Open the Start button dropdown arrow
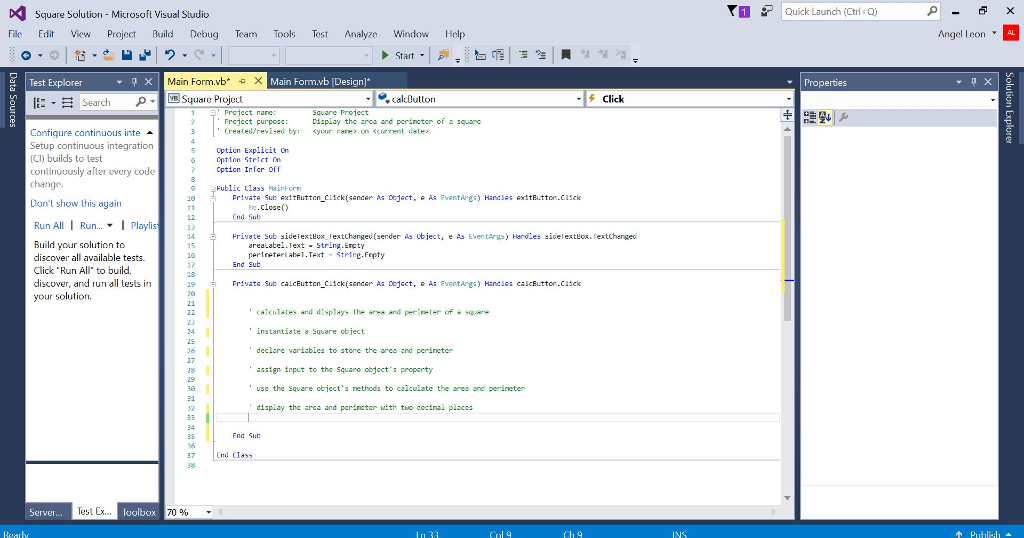Image resolution: width=1024 pixels, height=538 pixels. point(422,55)
